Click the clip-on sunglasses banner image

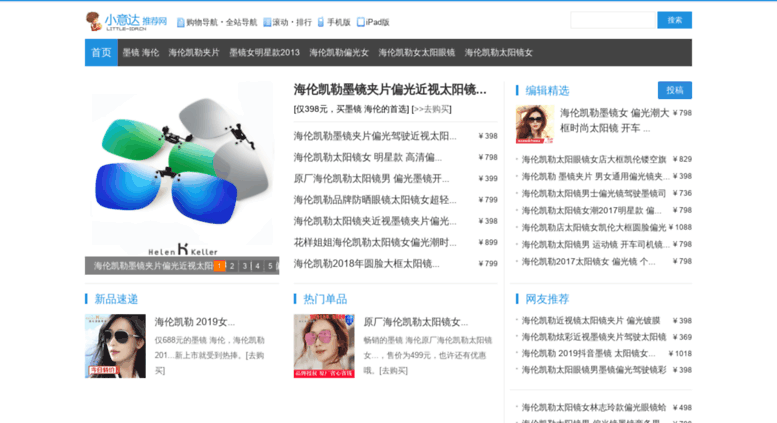pyautogui.click(x=182, y=169)
